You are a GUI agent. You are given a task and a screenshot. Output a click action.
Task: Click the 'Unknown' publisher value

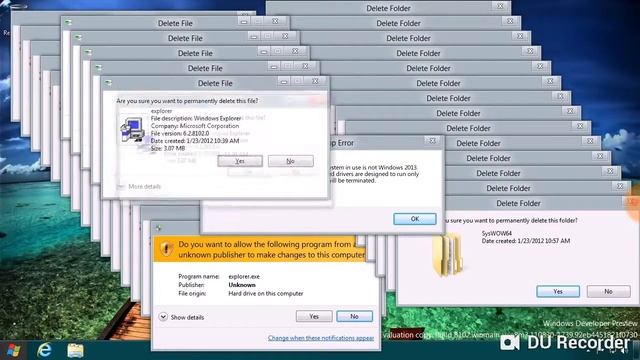point(242,285)
